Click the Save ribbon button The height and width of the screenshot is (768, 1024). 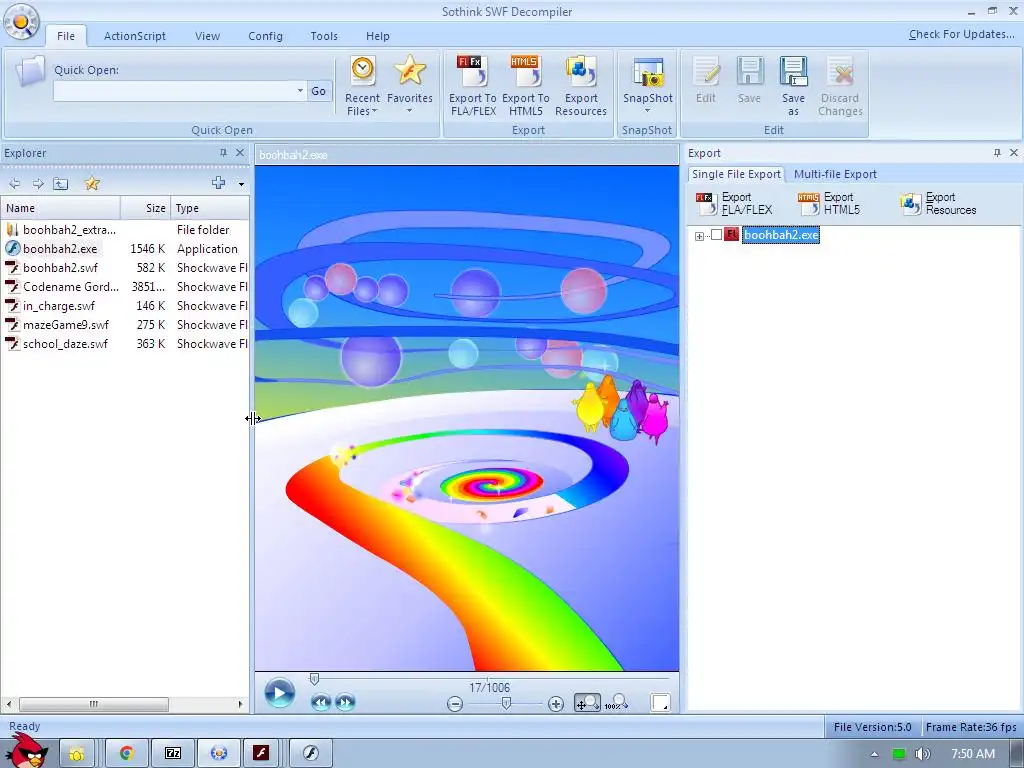(x=749, y=81)
